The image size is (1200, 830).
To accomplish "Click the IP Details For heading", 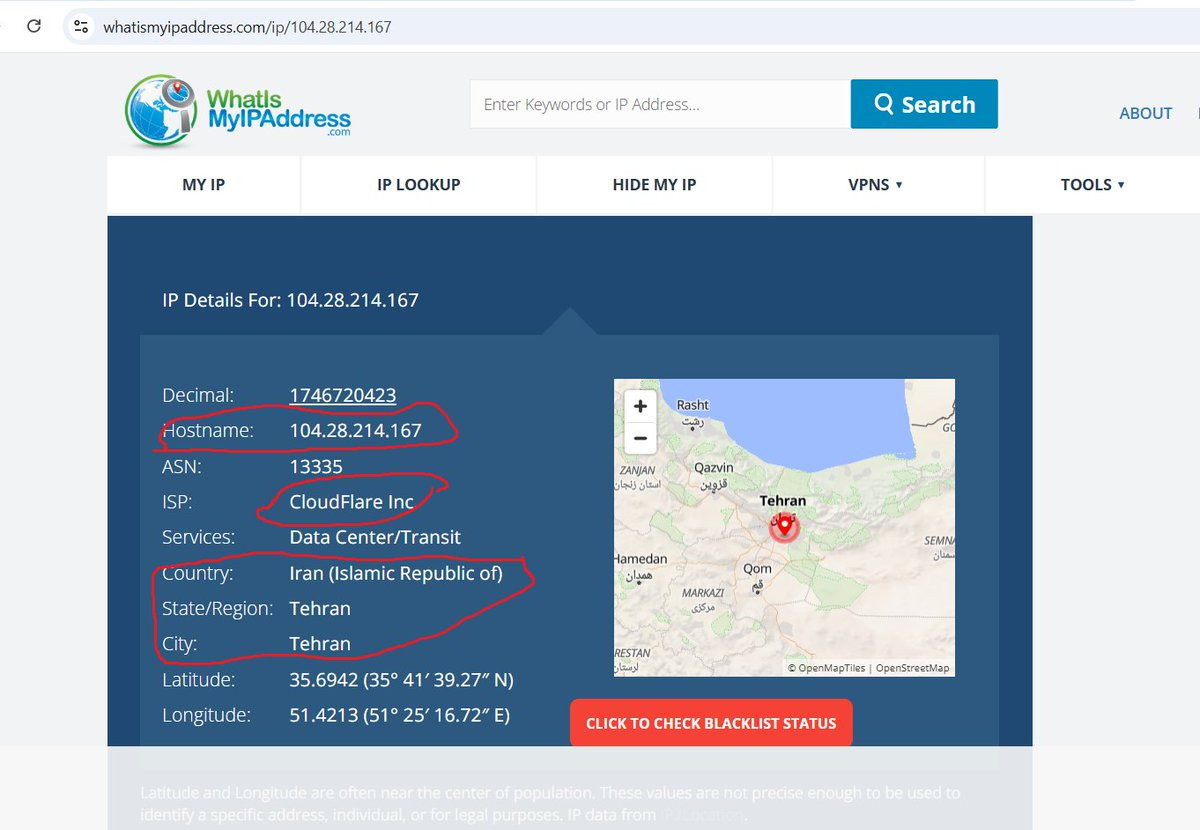I will 290,300.
